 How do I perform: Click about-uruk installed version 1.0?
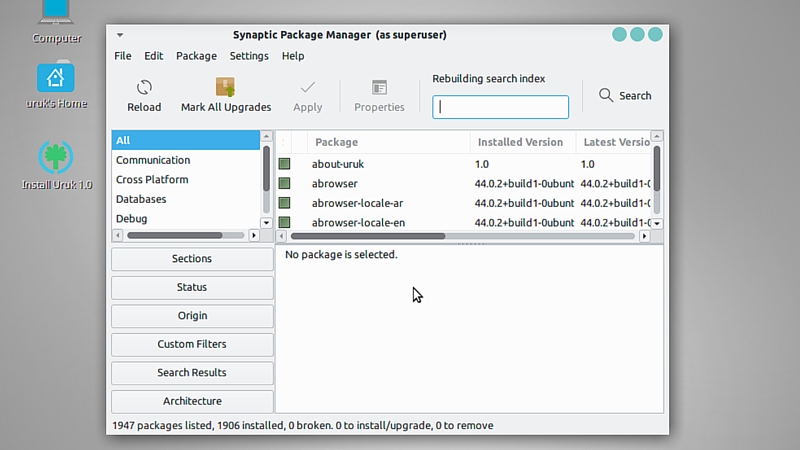tap(482, 164)
